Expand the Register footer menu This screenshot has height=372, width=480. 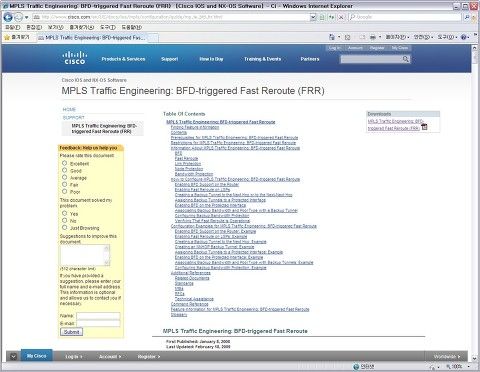(149, 357)
